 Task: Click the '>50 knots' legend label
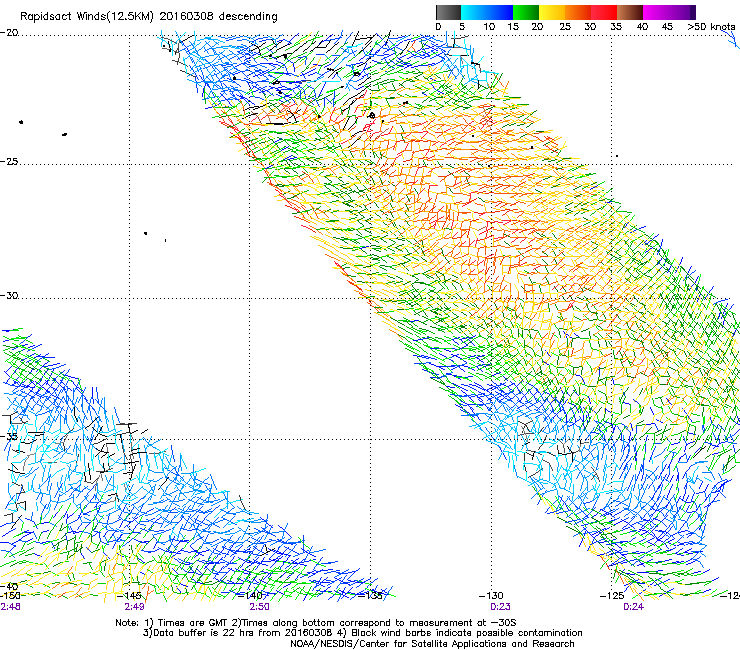coord(712,27)
